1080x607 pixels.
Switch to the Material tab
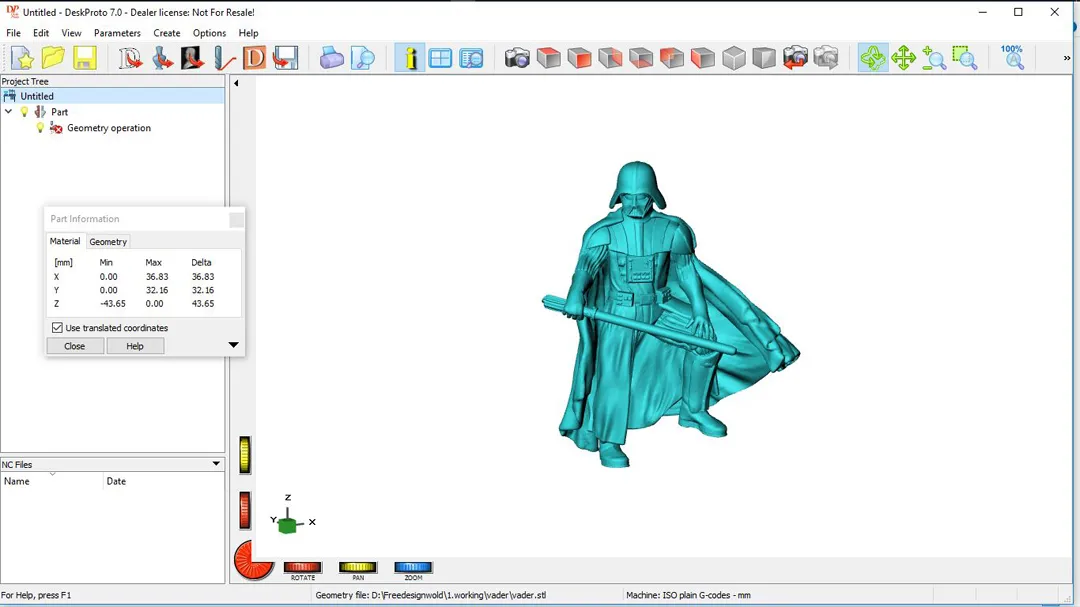(x=65, y=241)
